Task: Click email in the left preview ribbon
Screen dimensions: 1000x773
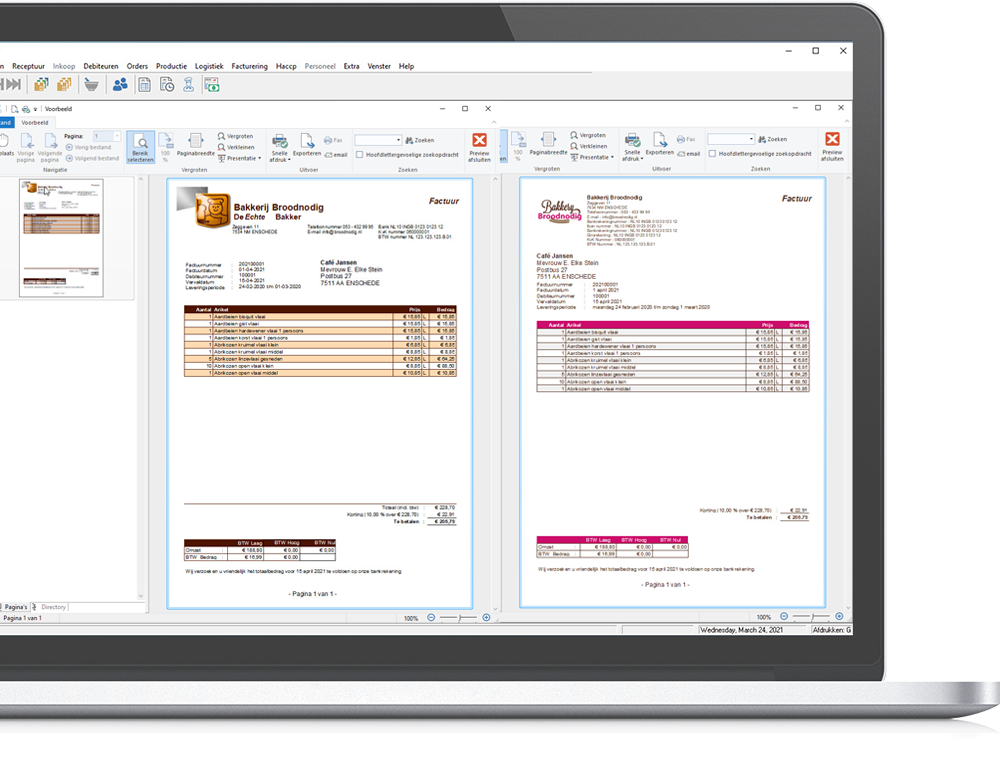Action: click(336, 154)
